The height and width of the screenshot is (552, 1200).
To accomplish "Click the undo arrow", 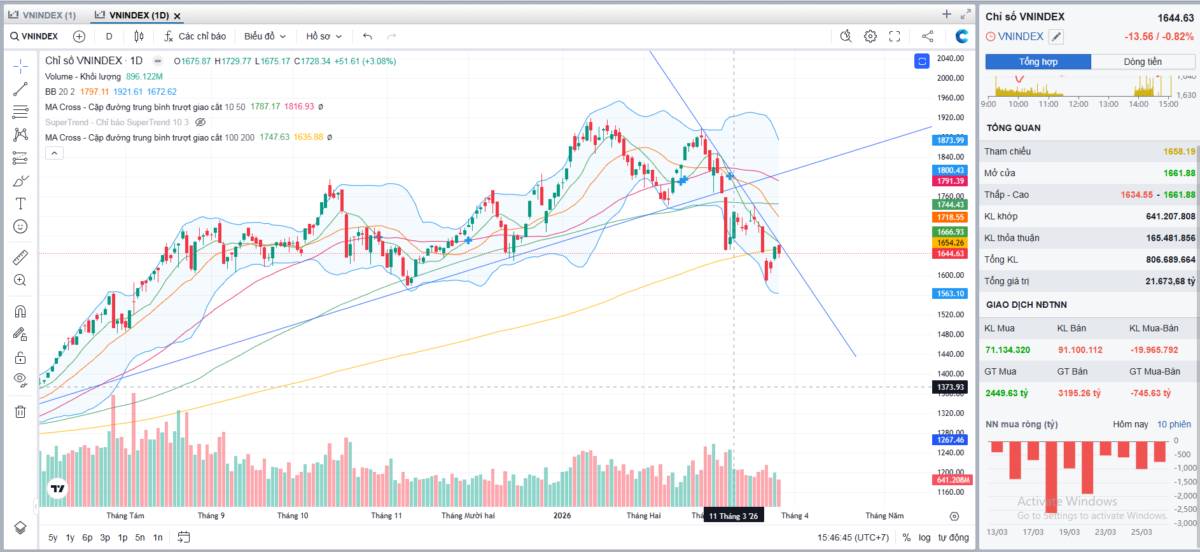I will 367,36.
